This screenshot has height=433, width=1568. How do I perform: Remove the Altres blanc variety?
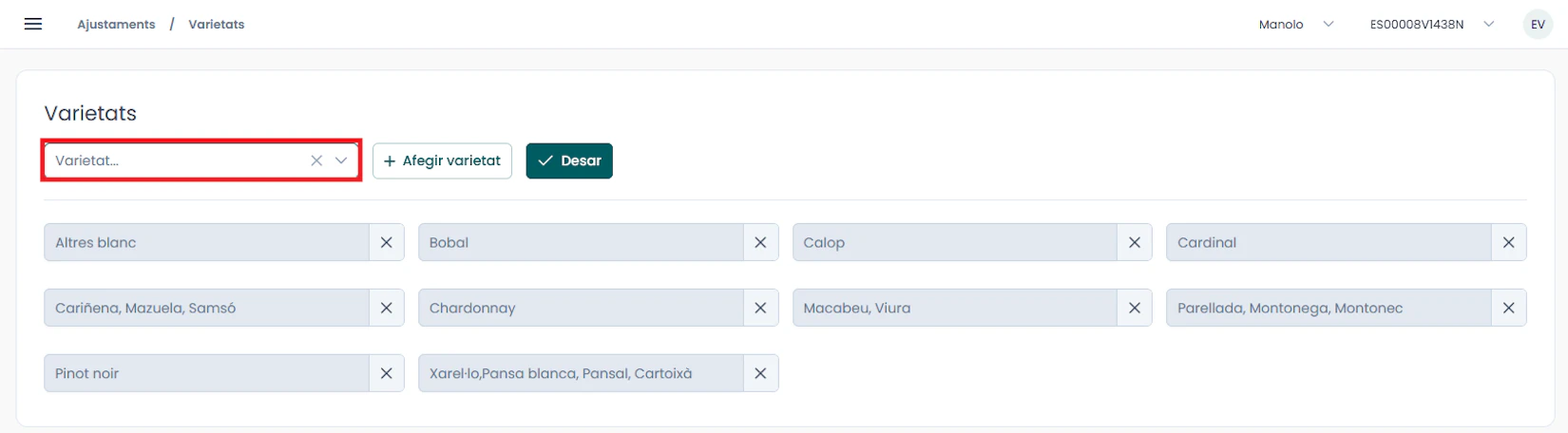point(387,242)
